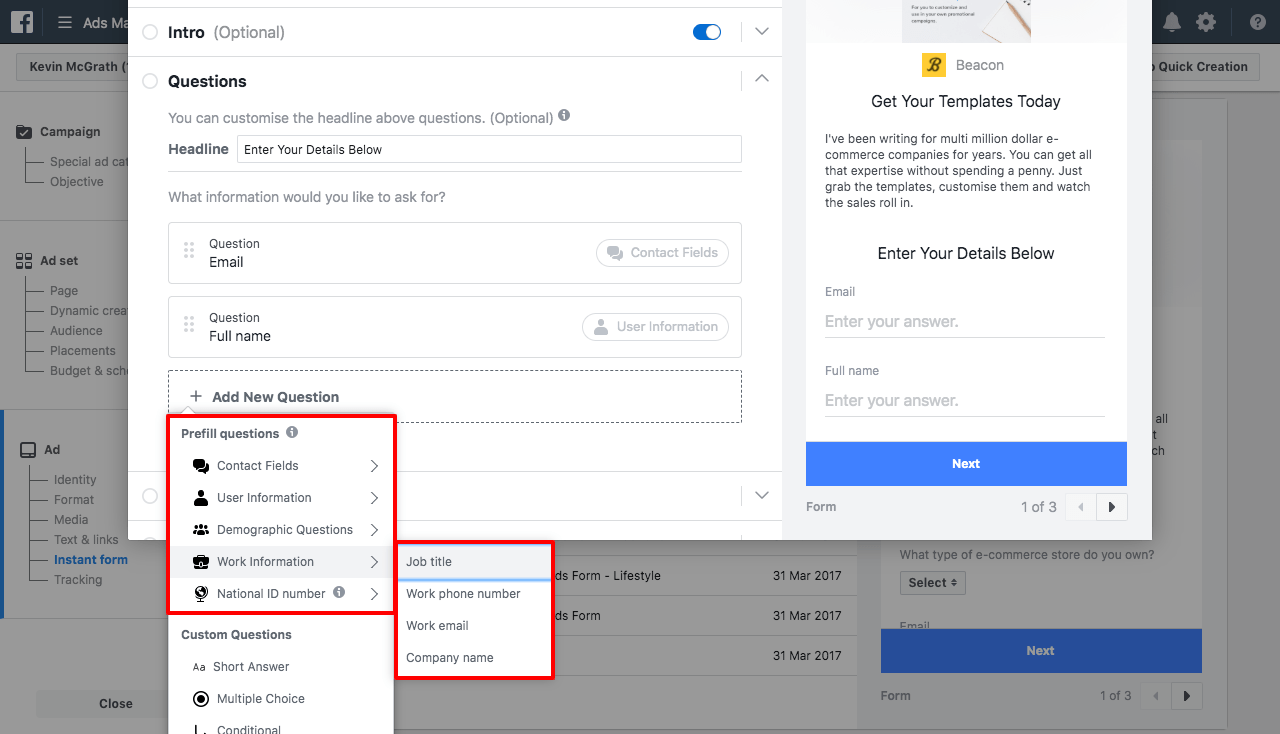
Task: Open the e-commerce store type Select dropdown
Action: [932, 583]
